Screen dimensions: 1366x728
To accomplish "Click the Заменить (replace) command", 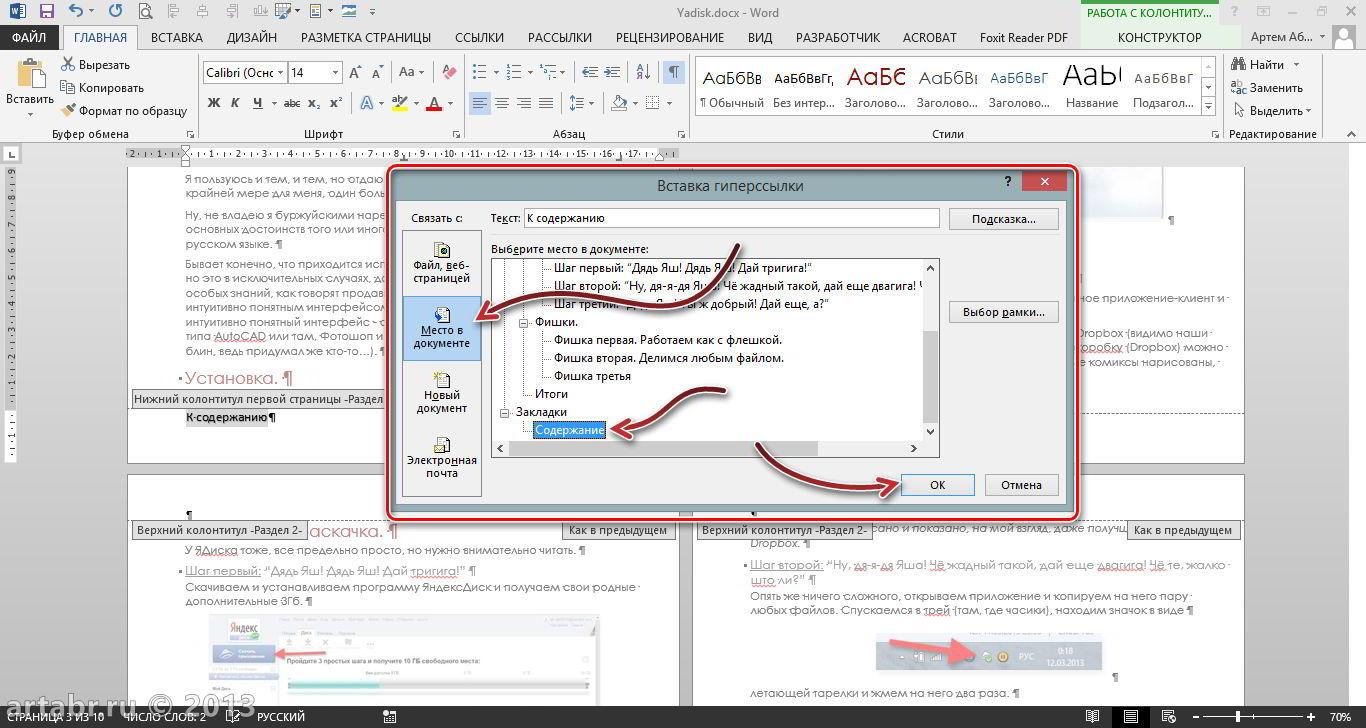I will [x=1267, y=88].
